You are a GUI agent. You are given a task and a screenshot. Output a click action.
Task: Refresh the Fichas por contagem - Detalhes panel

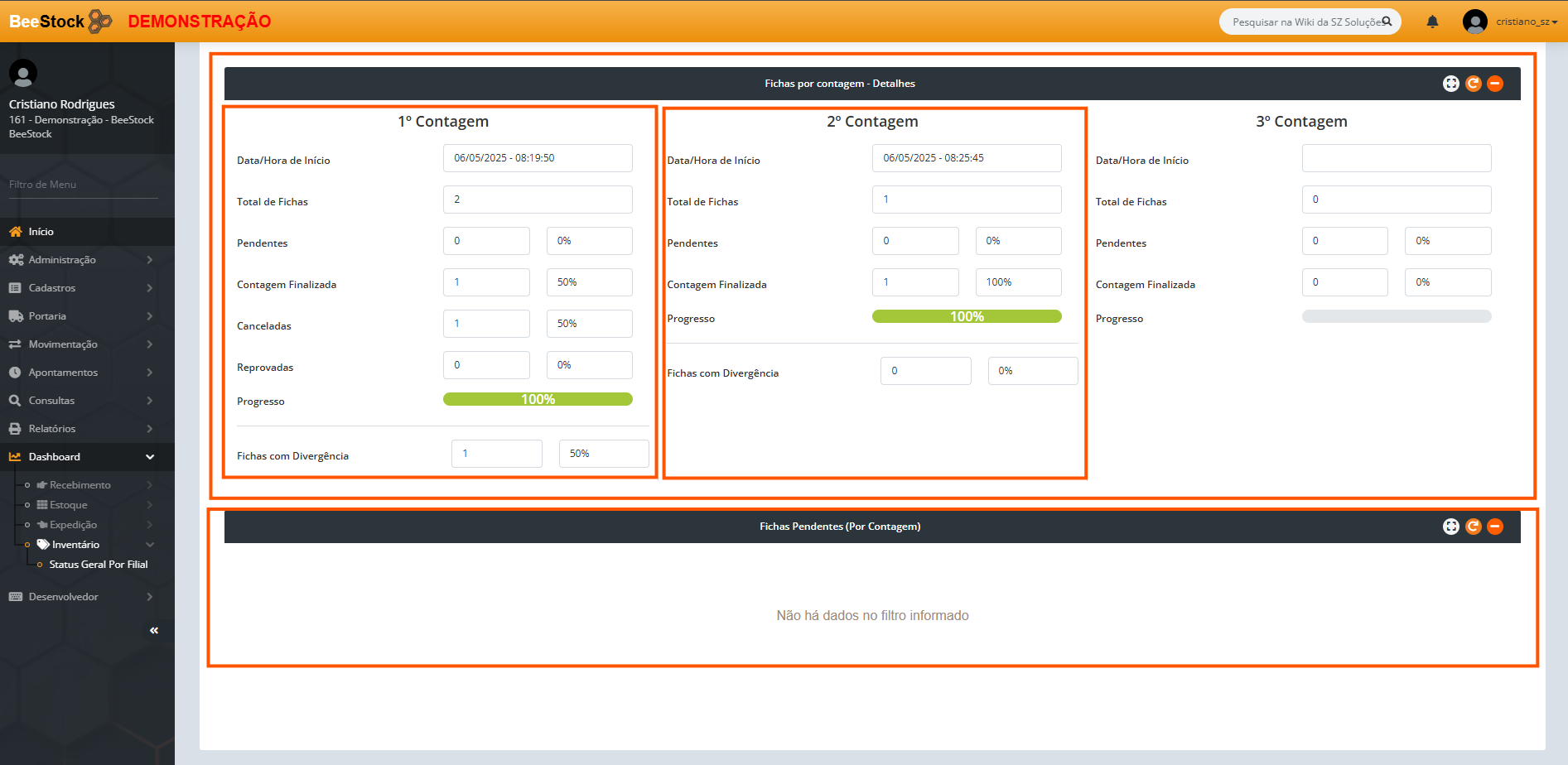tap(1473, 84)
